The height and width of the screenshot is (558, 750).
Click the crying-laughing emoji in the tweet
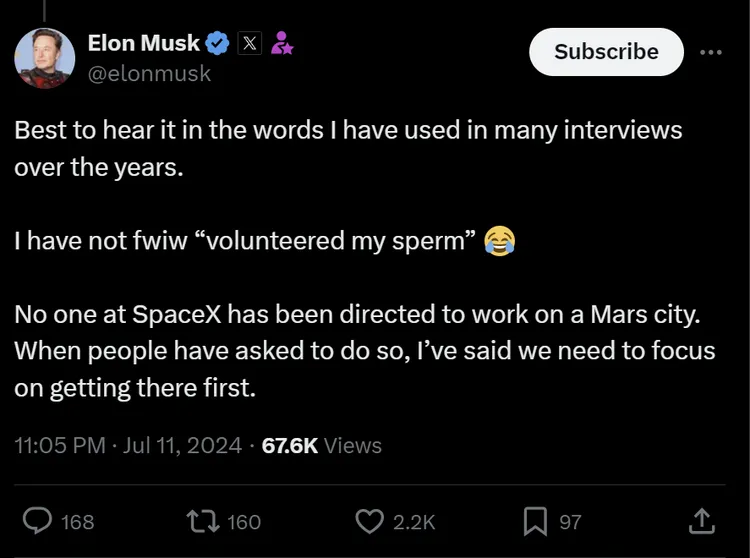click(499, 241)
